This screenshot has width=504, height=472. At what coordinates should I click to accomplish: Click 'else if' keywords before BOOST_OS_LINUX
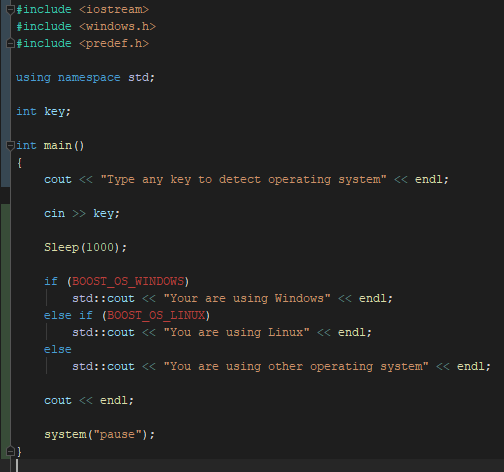point(68,315)
